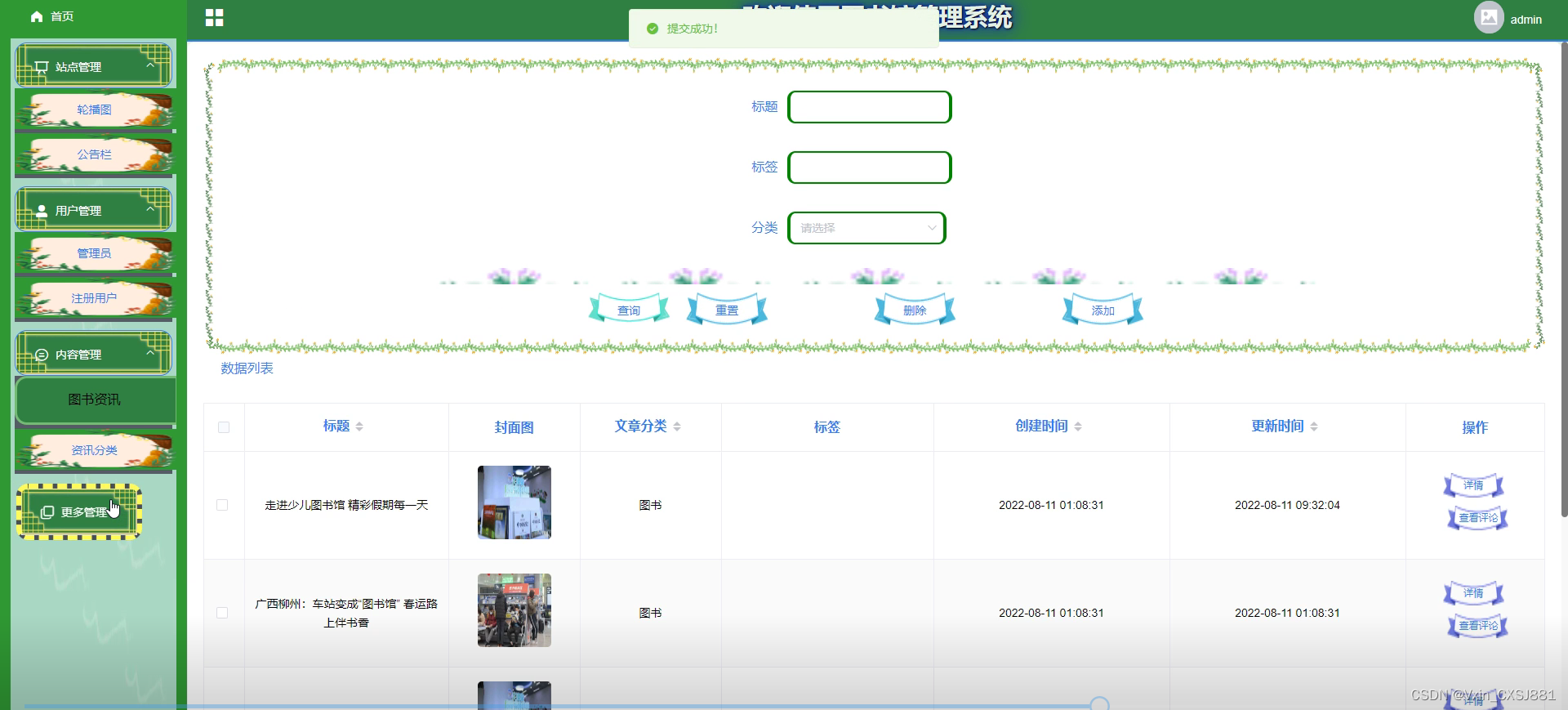Click the 站点管理 monitor icon
Screen dimensions: 1568x710
42,67
